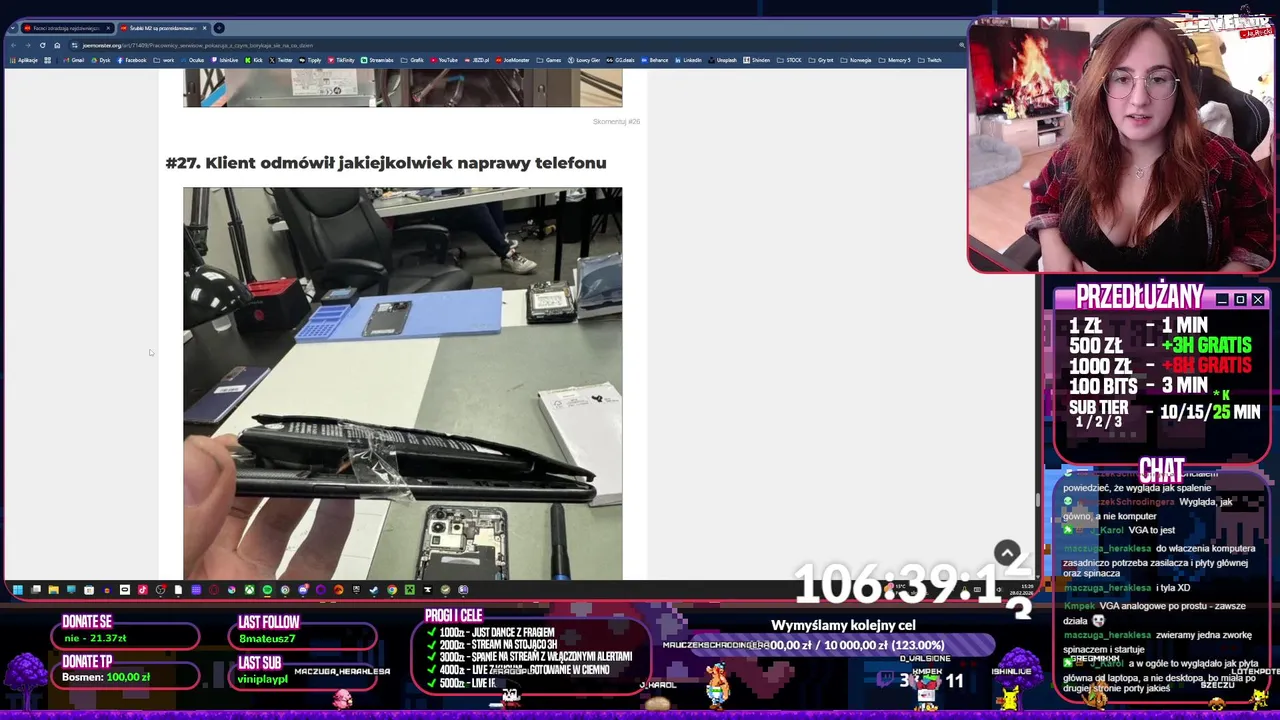Expand the Twitch bookmark folder
The image size is (1280, 720).
930,60
